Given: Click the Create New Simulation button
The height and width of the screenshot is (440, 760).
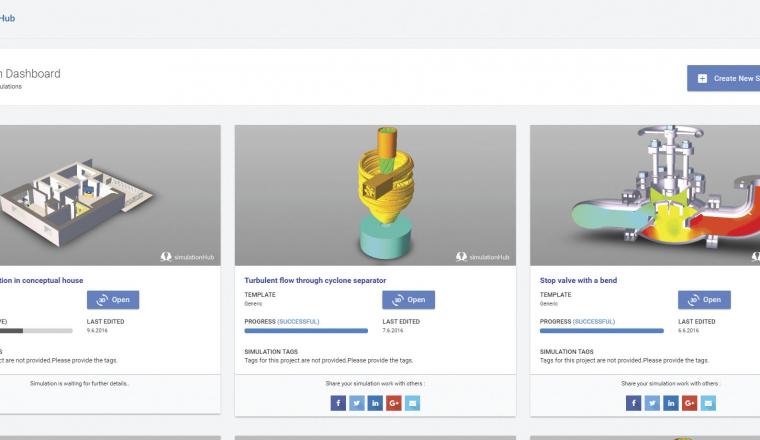Looking at the screenshot, I should pyautogui.click(x=724, y=78).
